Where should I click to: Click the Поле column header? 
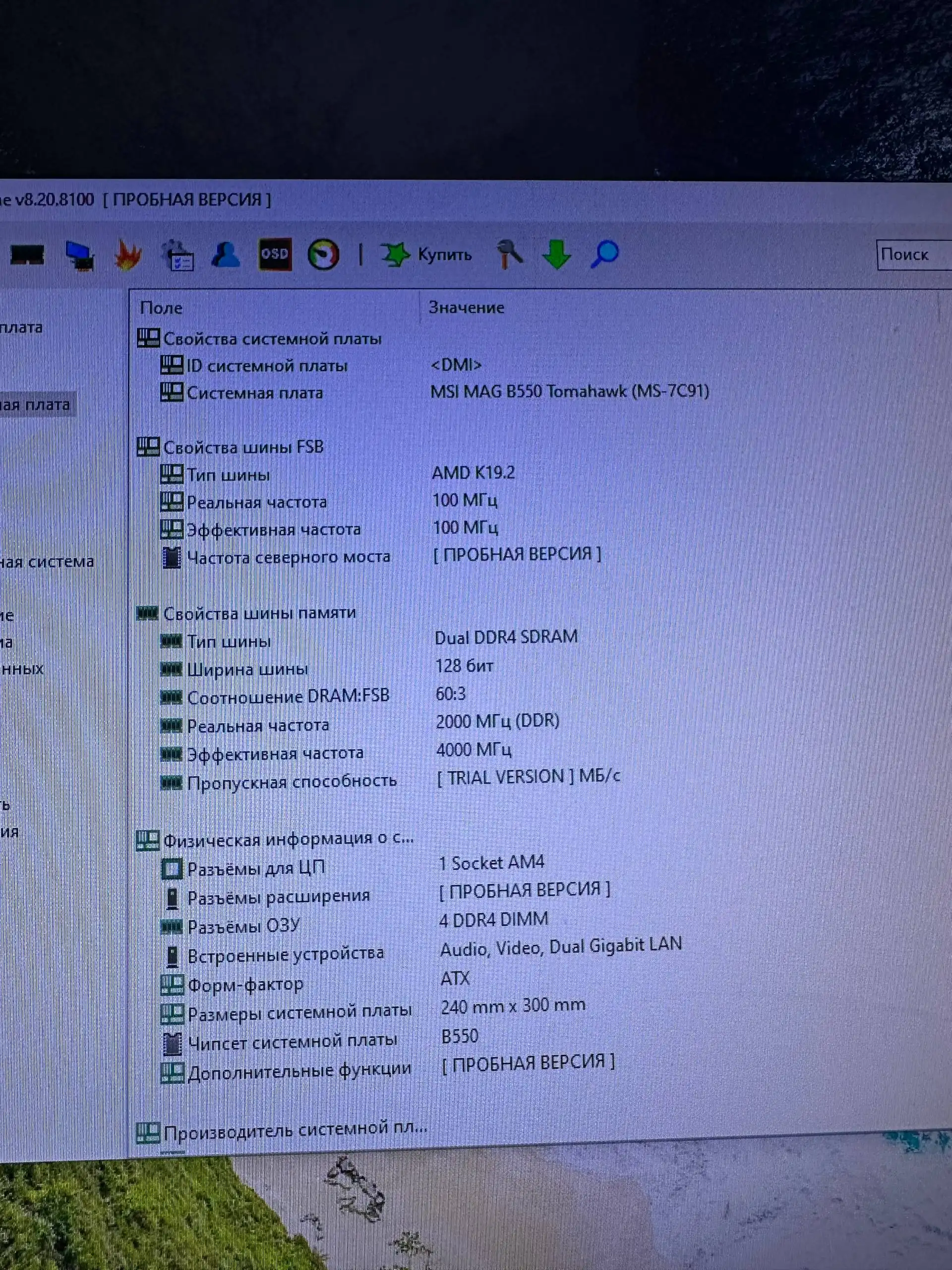tap(163, 308)
